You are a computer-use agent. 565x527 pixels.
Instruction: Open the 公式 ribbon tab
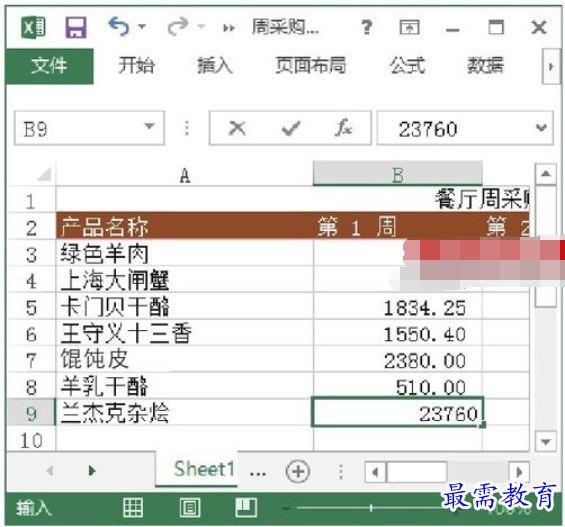pyautogui.click(x=407, y=66)
